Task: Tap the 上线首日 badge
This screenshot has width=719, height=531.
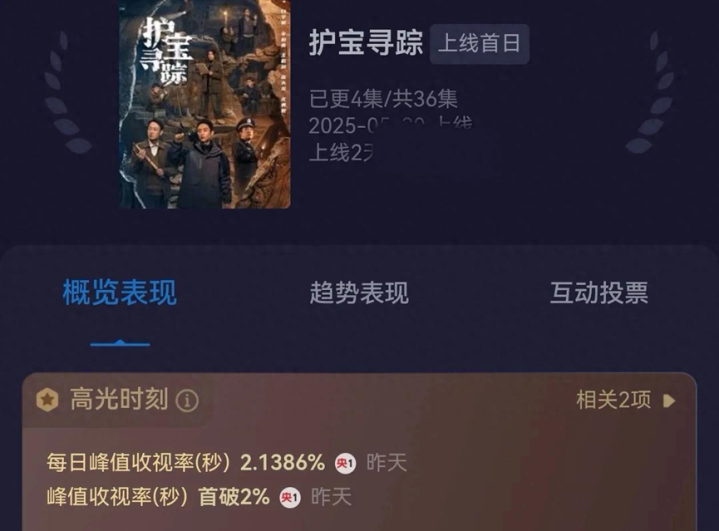Action: [x=479, y=44]
